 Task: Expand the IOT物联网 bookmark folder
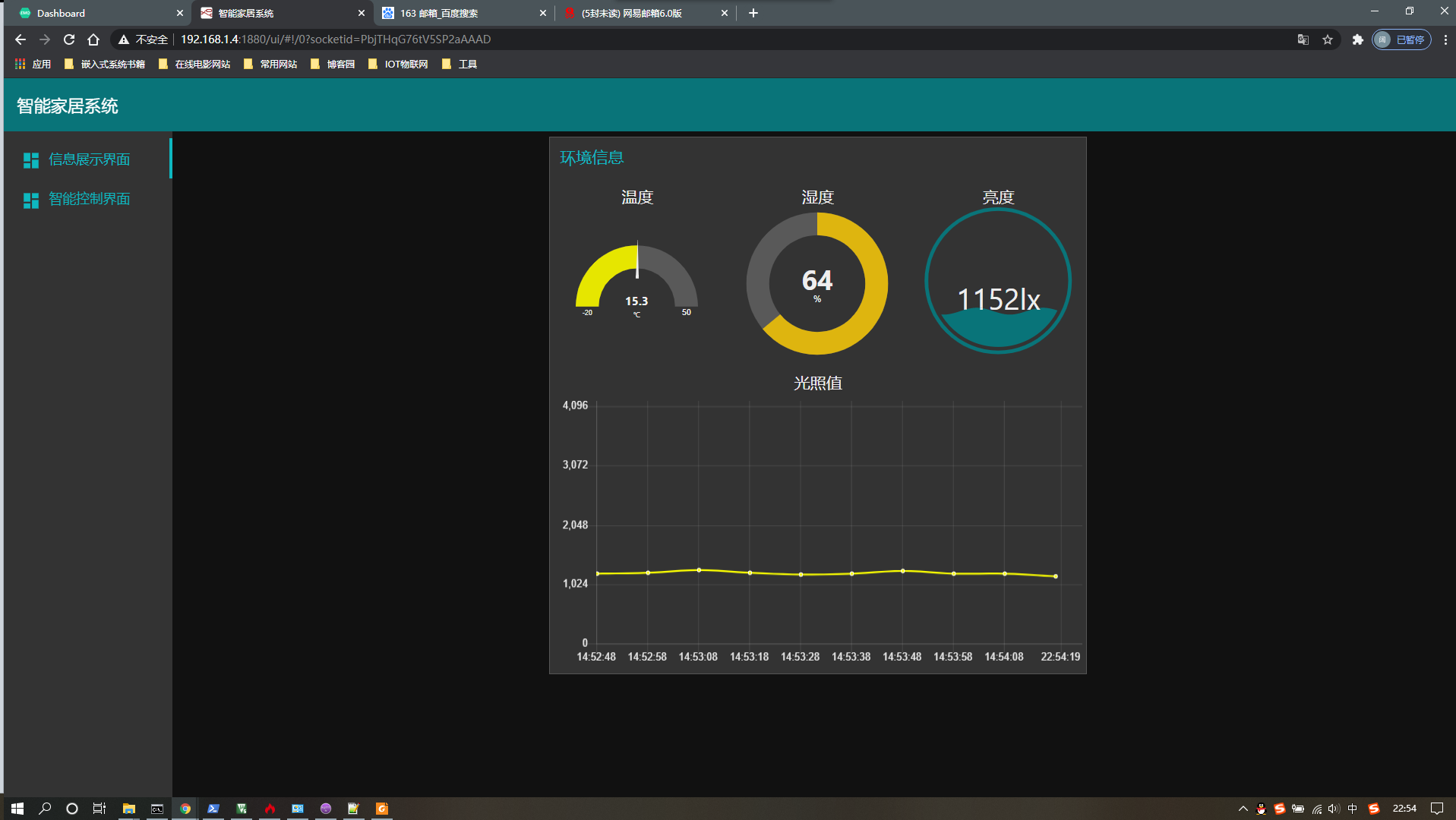(398, 65)
